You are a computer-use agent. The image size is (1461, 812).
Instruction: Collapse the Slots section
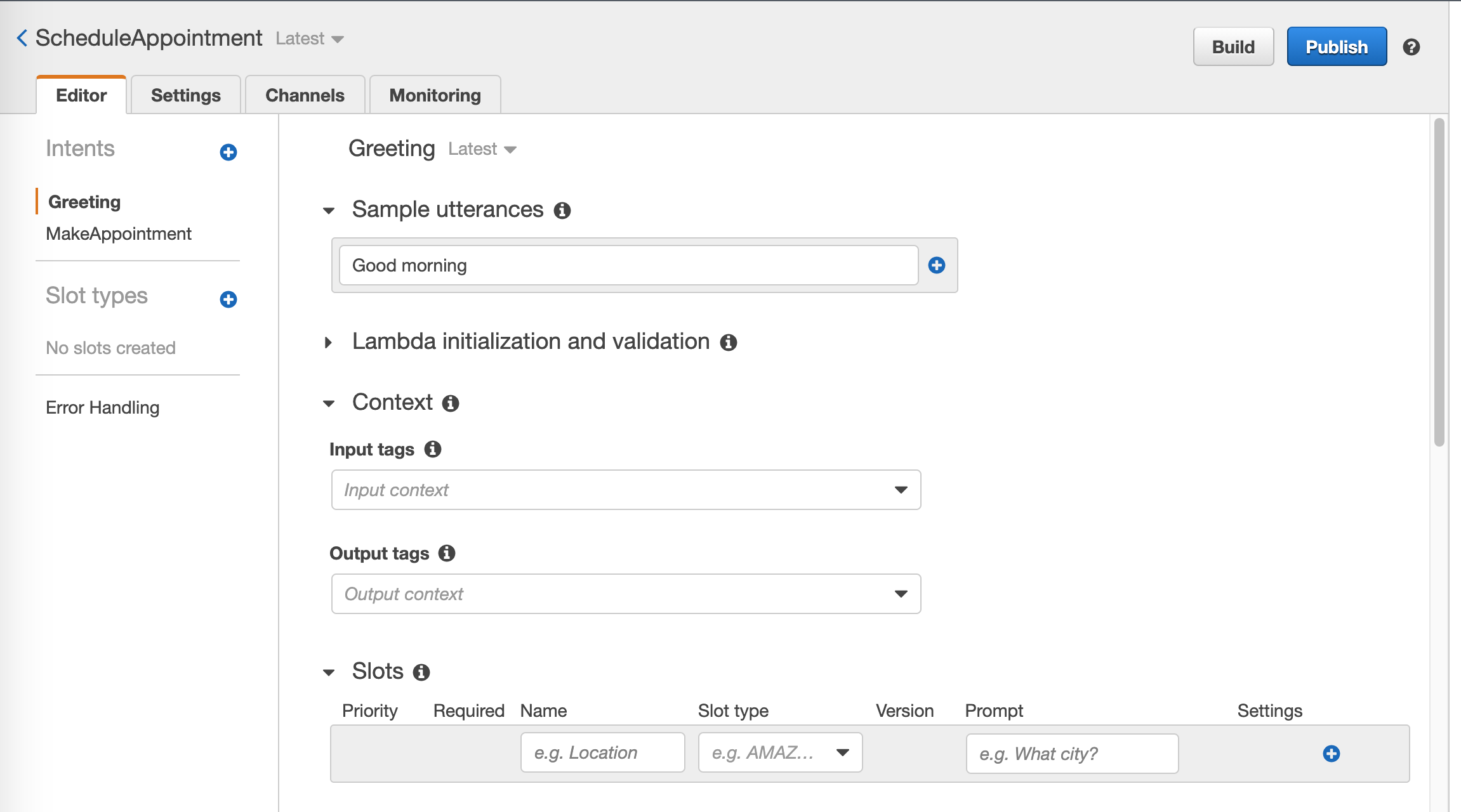pyautogui.click(x=329, y=672)
